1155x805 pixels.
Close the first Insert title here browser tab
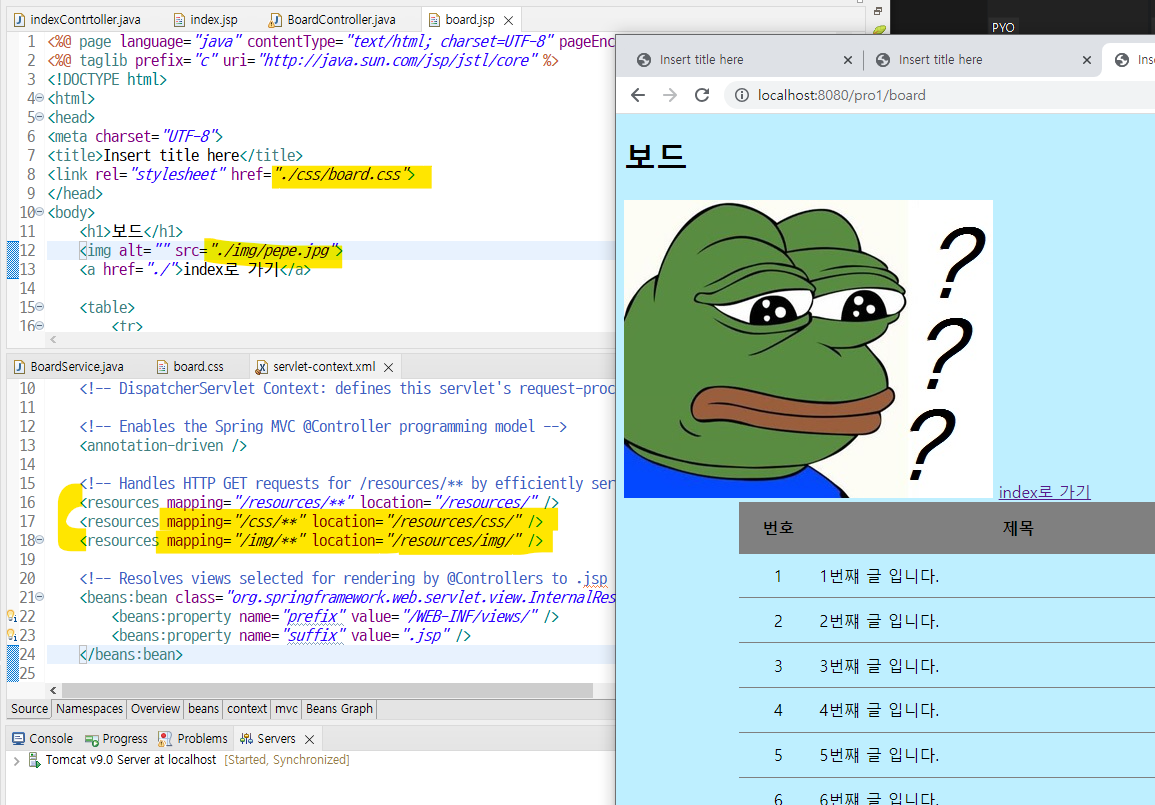tap(848, 60)
